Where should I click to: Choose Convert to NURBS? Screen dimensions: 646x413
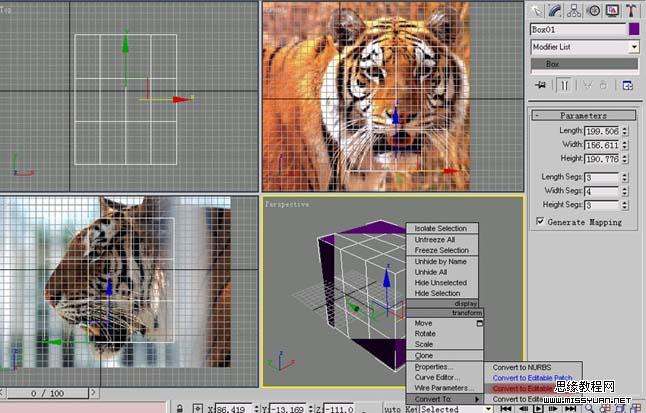[x=522, y=367]
